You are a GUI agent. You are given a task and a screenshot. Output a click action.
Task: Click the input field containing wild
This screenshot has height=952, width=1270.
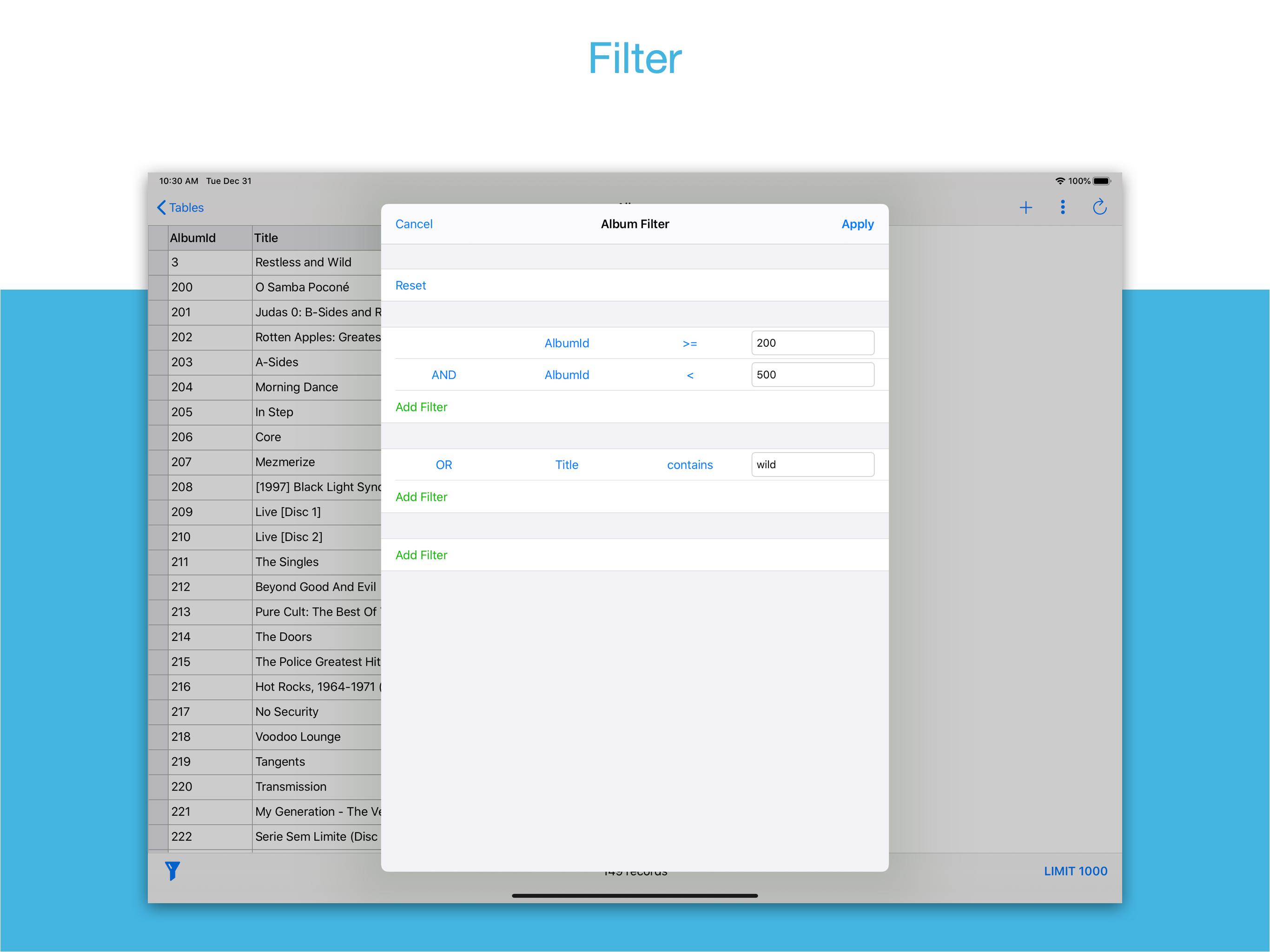click(812, 464)
